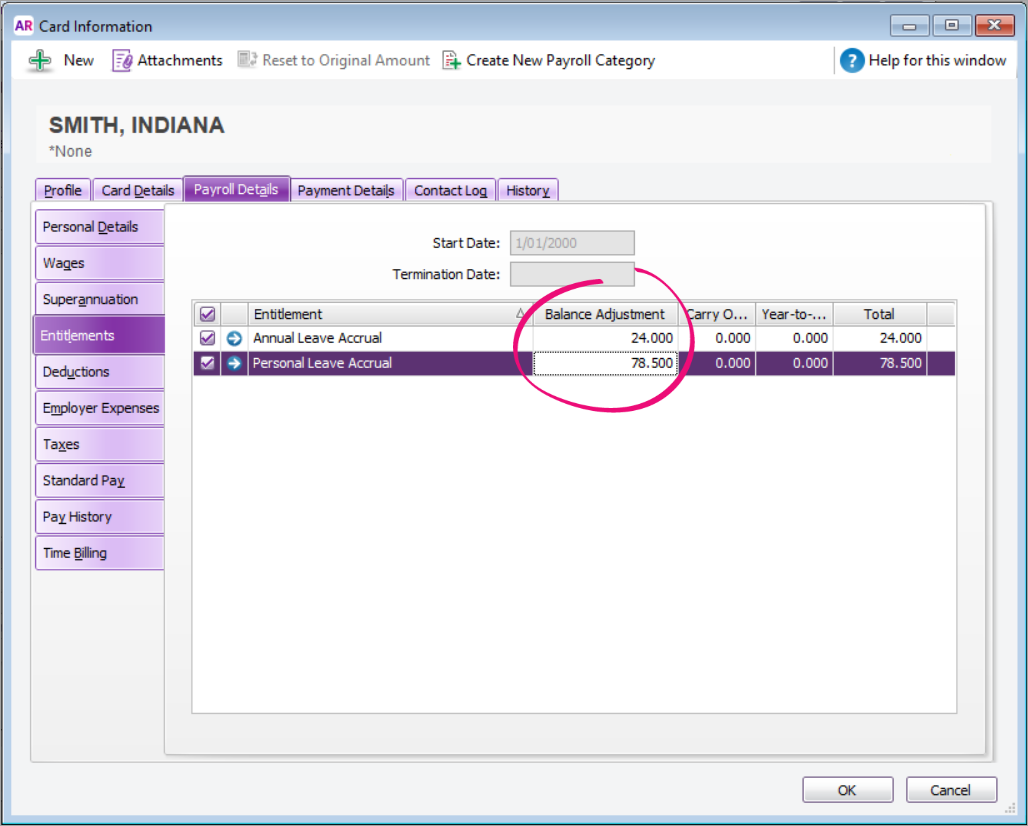Screen dimensions: 1028x826
Task: Click the Termination Date field
Action: pos(572,274)
